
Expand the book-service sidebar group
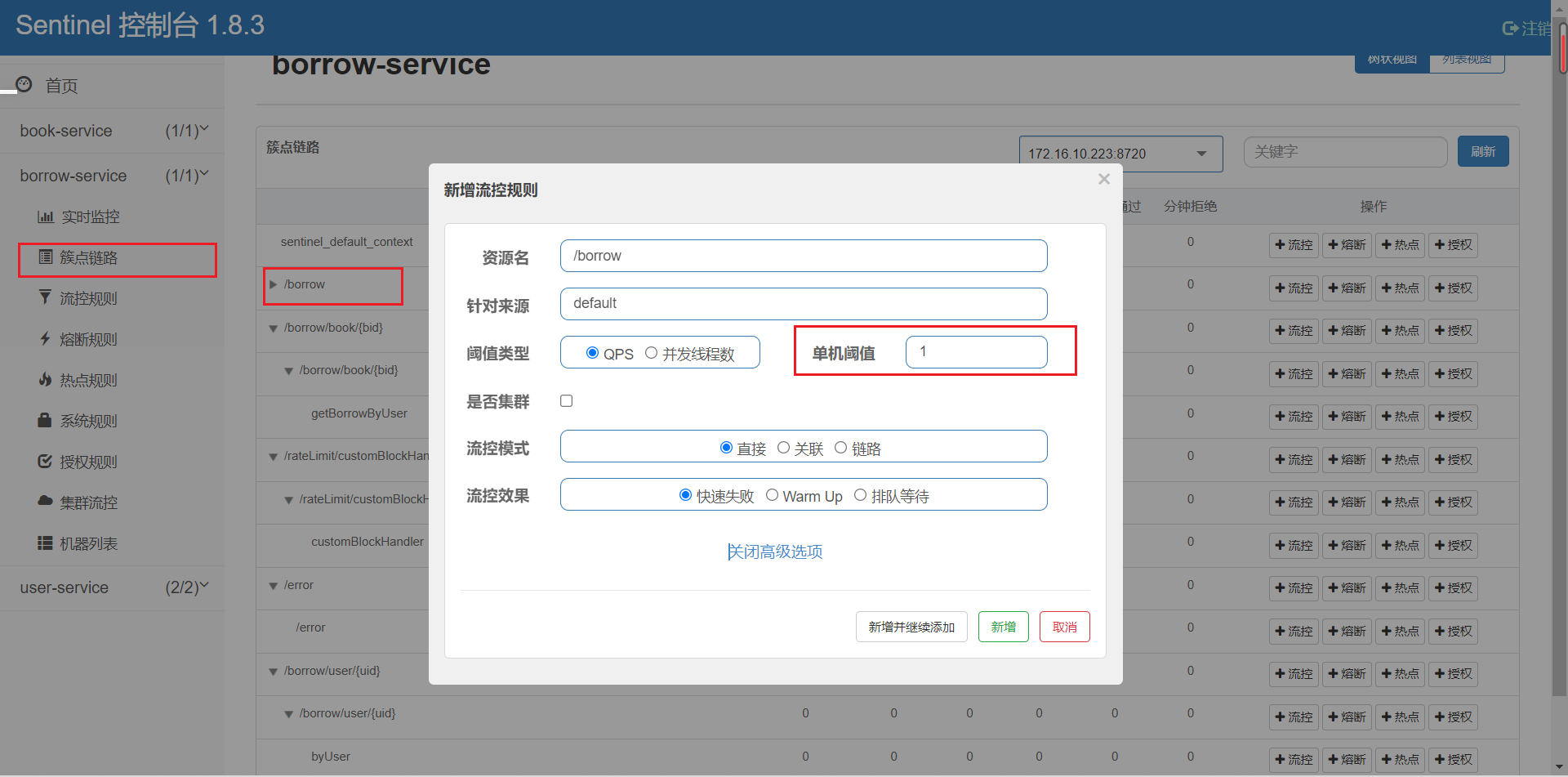[x=112, y=131]
